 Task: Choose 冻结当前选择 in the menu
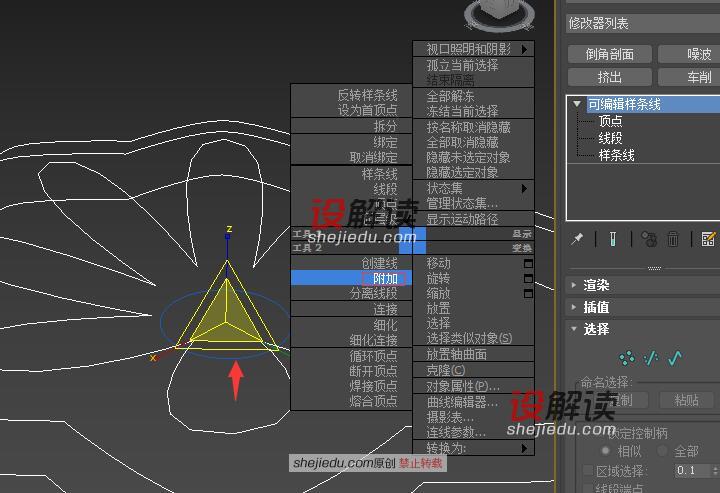click(473, 111)
